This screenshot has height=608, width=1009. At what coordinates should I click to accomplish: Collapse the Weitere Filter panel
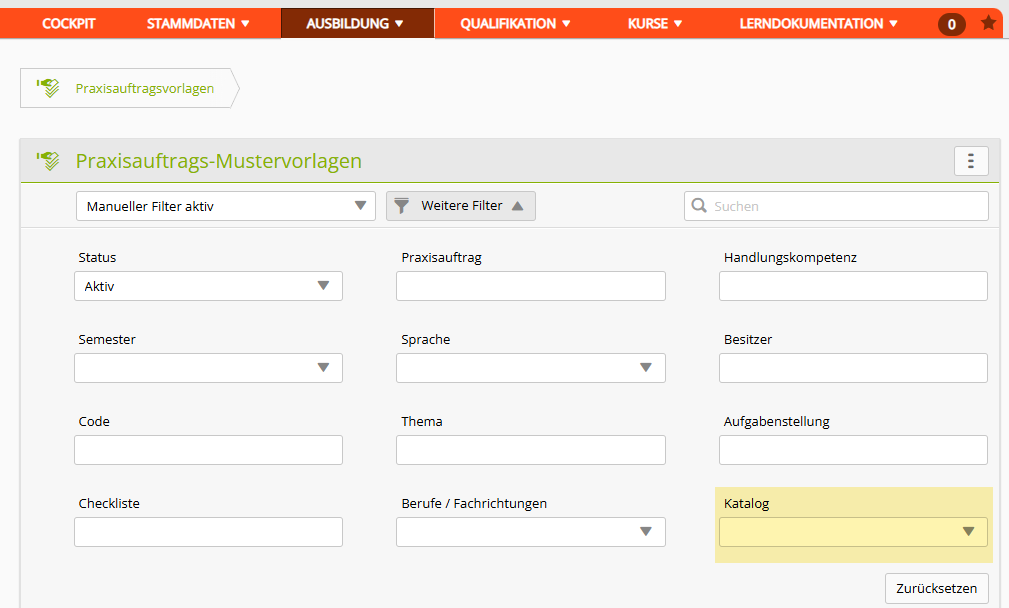point(461,206)
